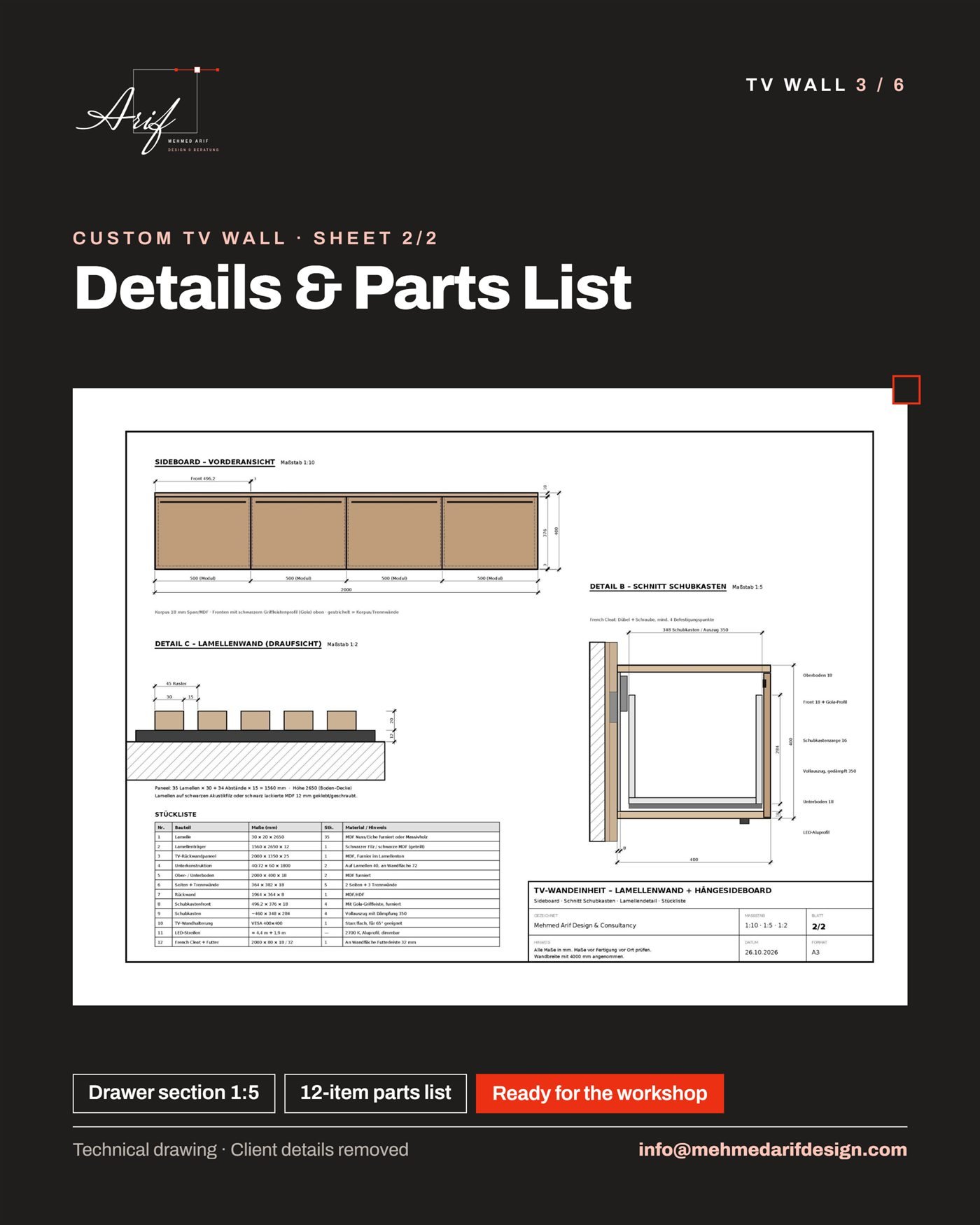Click the "SIDEBOARD – VORDERANSICHT" drawing title

coord(215,462)
